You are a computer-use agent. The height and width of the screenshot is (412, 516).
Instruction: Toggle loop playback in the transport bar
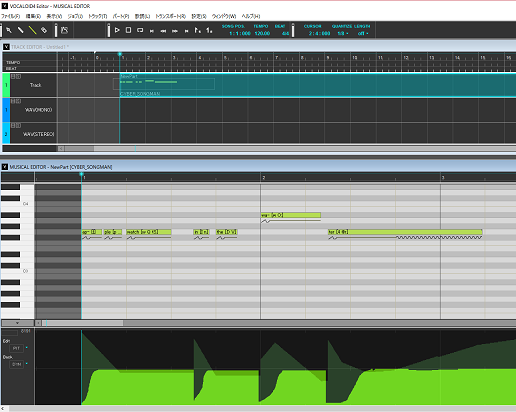(x=140, y=30)
